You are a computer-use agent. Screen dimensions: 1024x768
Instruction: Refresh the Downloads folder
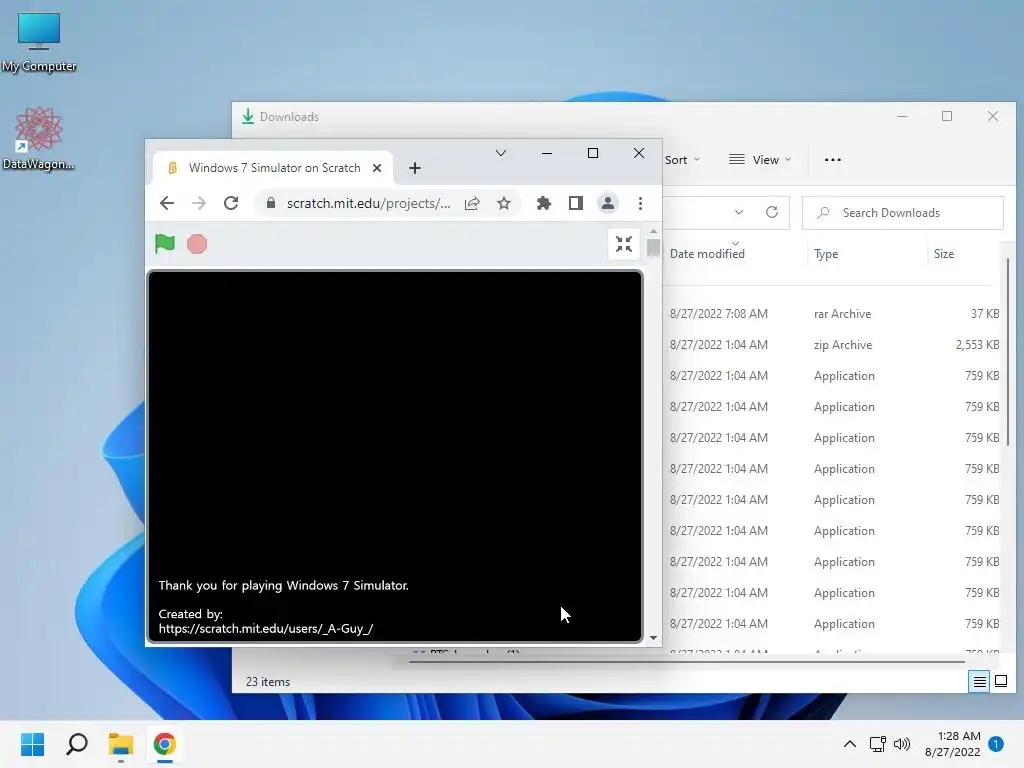click(772, 212)
